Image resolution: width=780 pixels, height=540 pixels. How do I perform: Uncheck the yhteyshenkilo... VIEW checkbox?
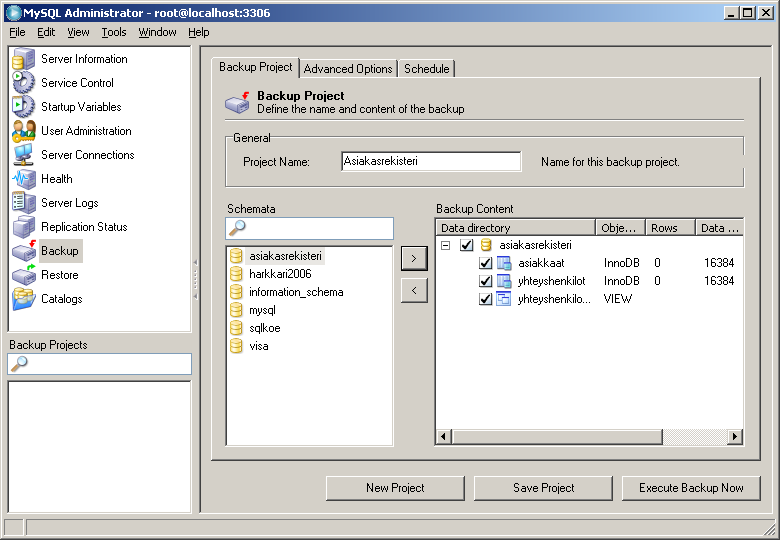[x=486, y=299]
